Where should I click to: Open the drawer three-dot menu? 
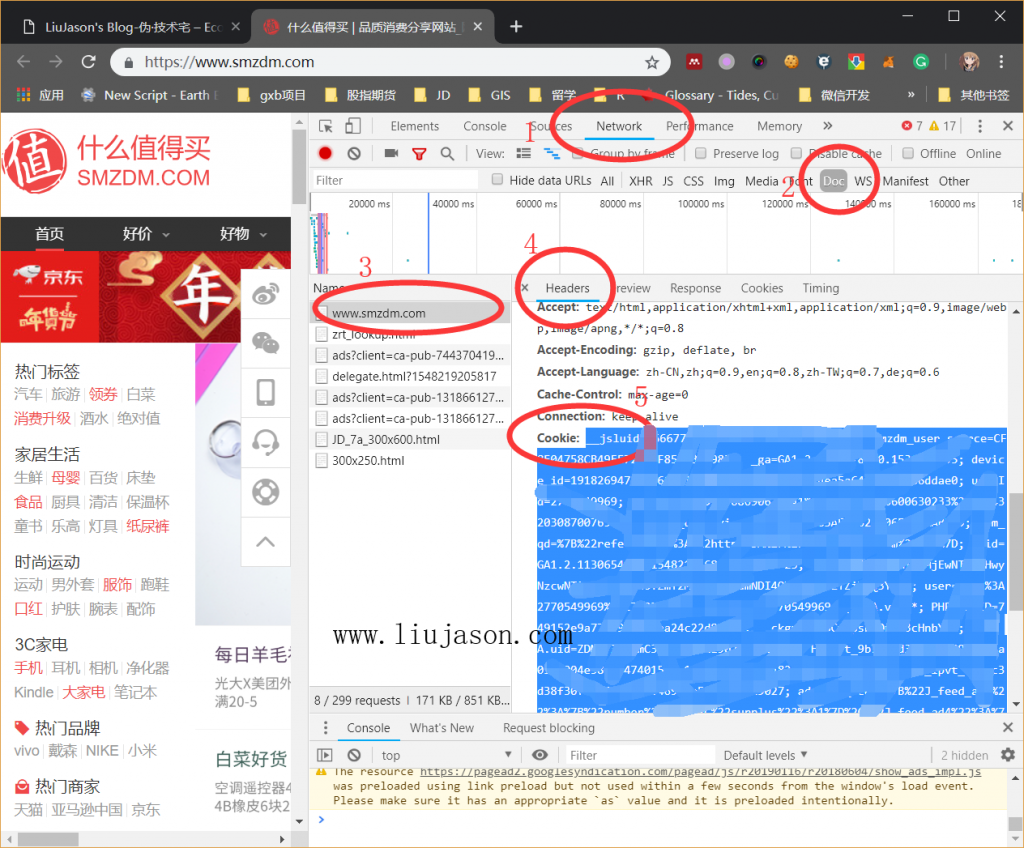tap(325, 728)
